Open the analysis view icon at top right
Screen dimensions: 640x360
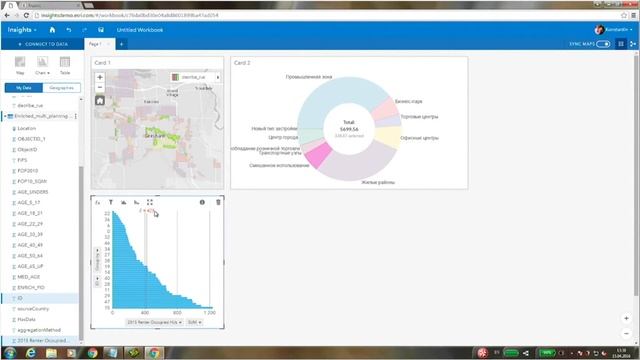coord(633,44)
